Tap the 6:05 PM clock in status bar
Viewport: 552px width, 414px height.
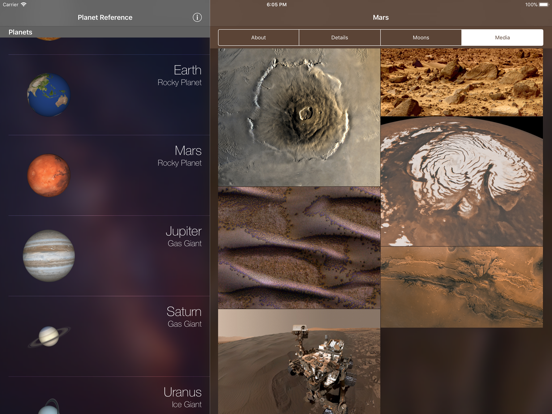[x=276, y=5]
